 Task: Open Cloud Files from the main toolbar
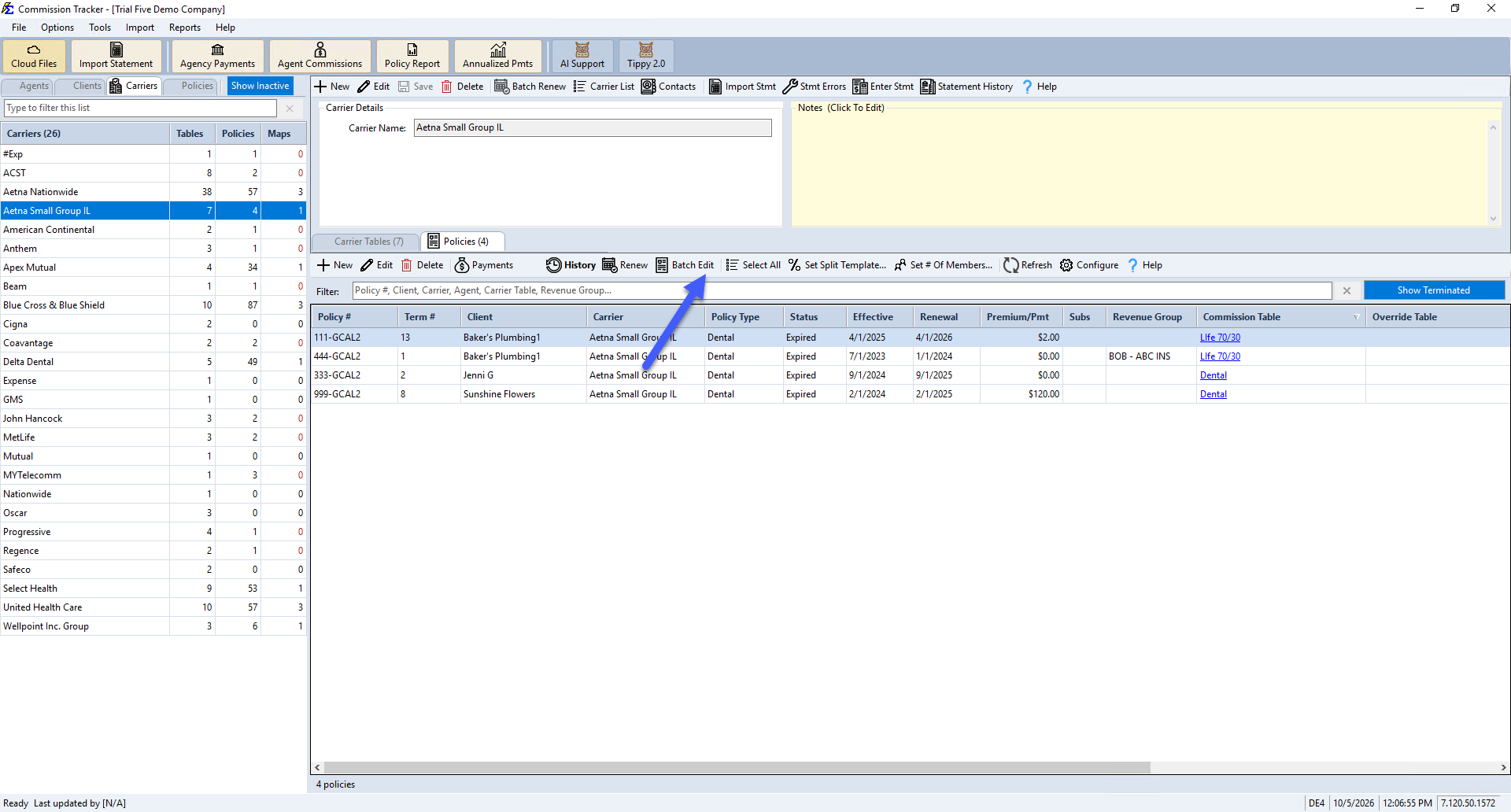[34, 56]
